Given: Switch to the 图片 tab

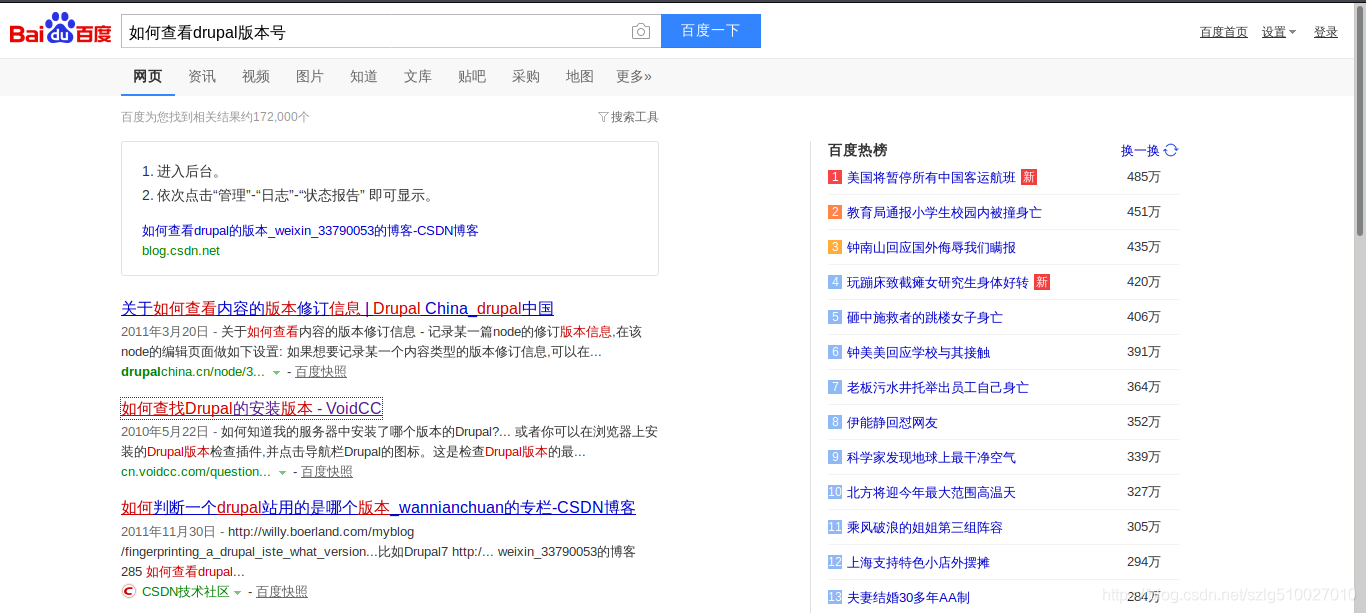Looking at the screenshot, I should click(x=310, y=76).
